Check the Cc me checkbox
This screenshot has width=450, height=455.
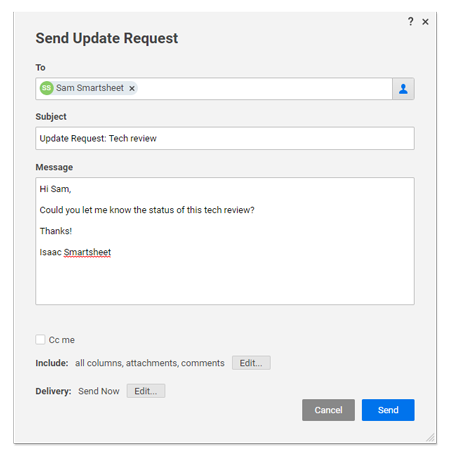point(40,340)
